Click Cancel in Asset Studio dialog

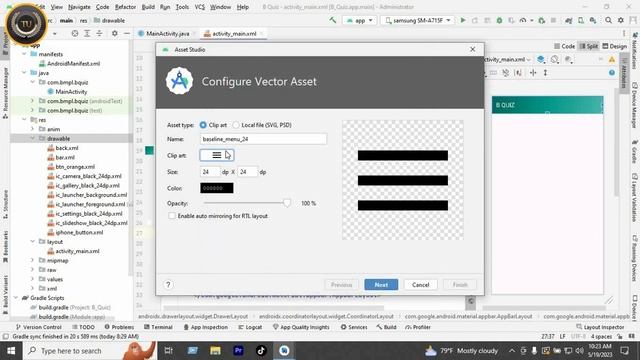point(420,285)
